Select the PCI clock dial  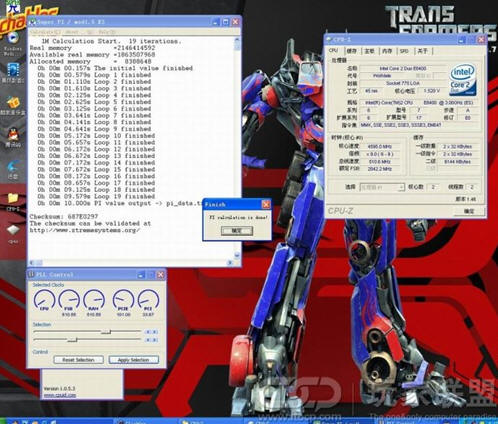148,299
